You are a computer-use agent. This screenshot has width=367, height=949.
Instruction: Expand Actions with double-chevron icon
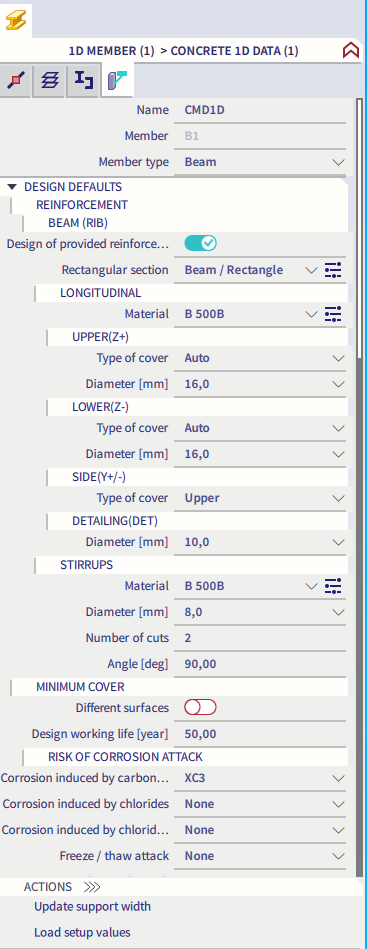pos(92,887)
